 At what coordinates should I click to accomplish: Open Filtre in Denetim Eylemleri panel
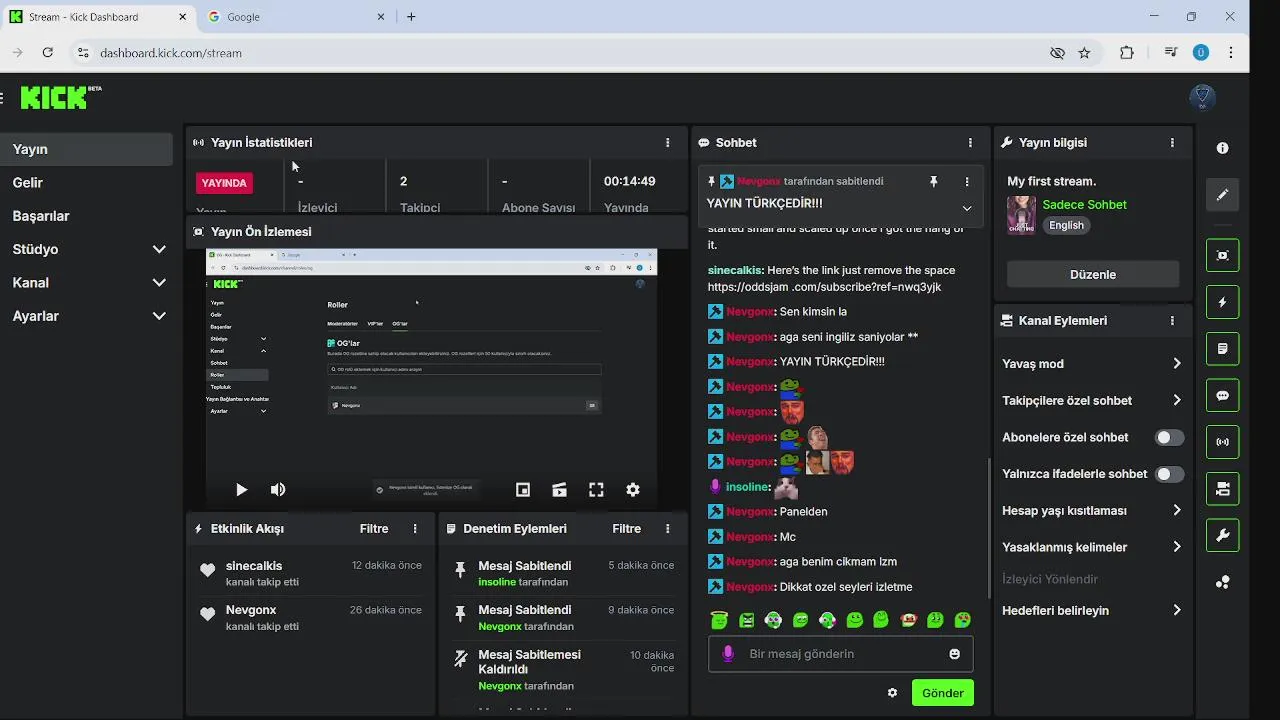click(627, 529)
